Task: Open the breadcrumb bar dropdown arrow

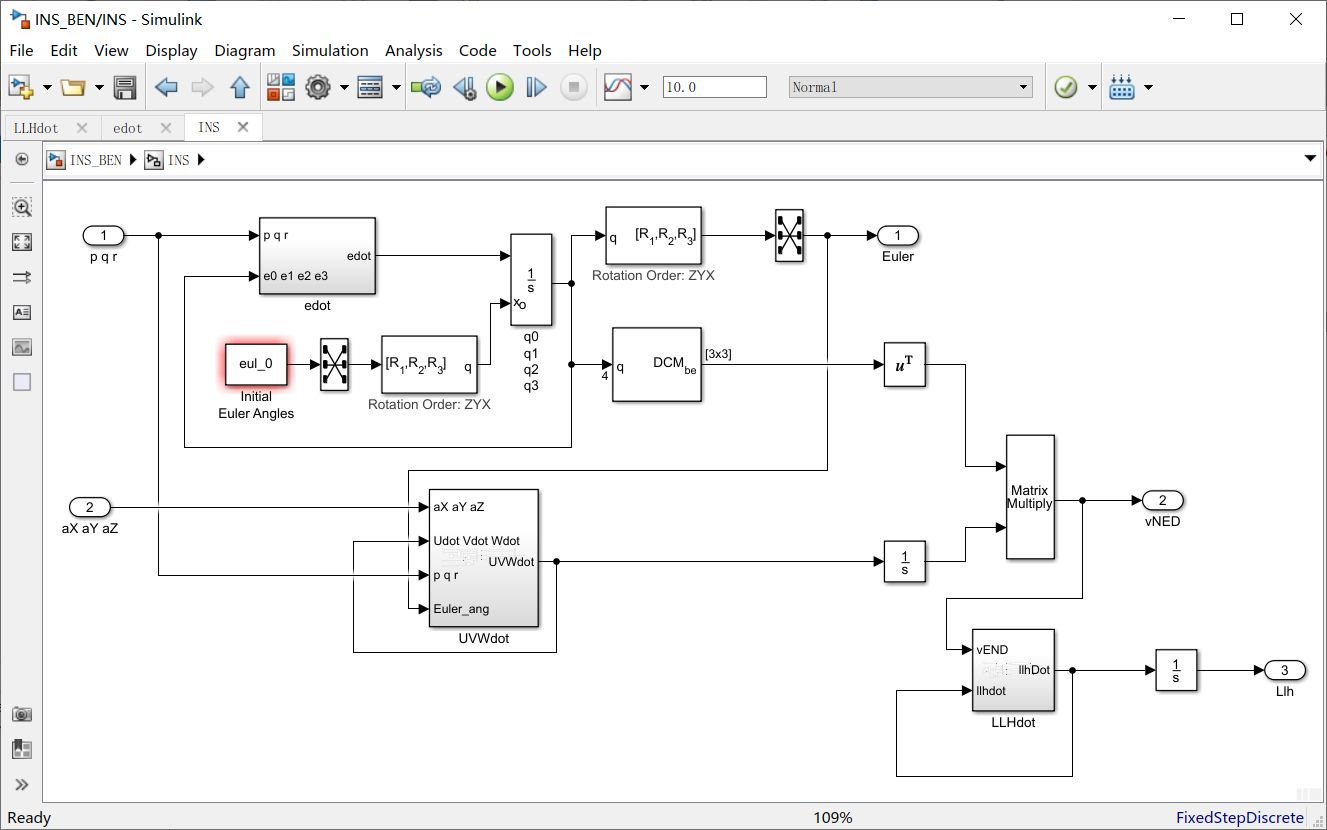Action: (1310, 159)
